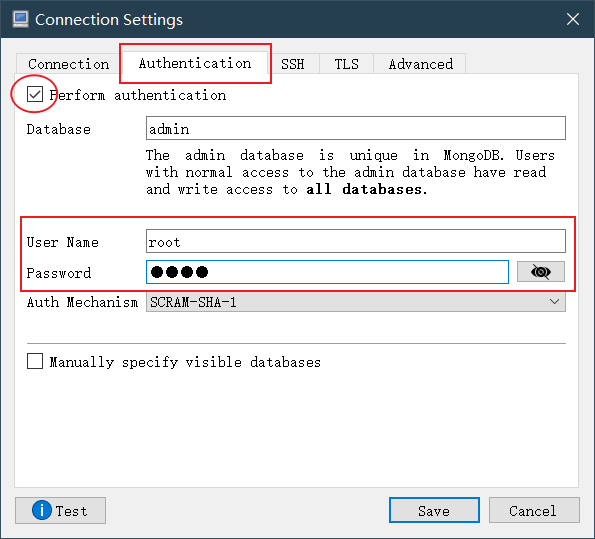Go to the TLS tab
The image size is (595, 539).
346,64
